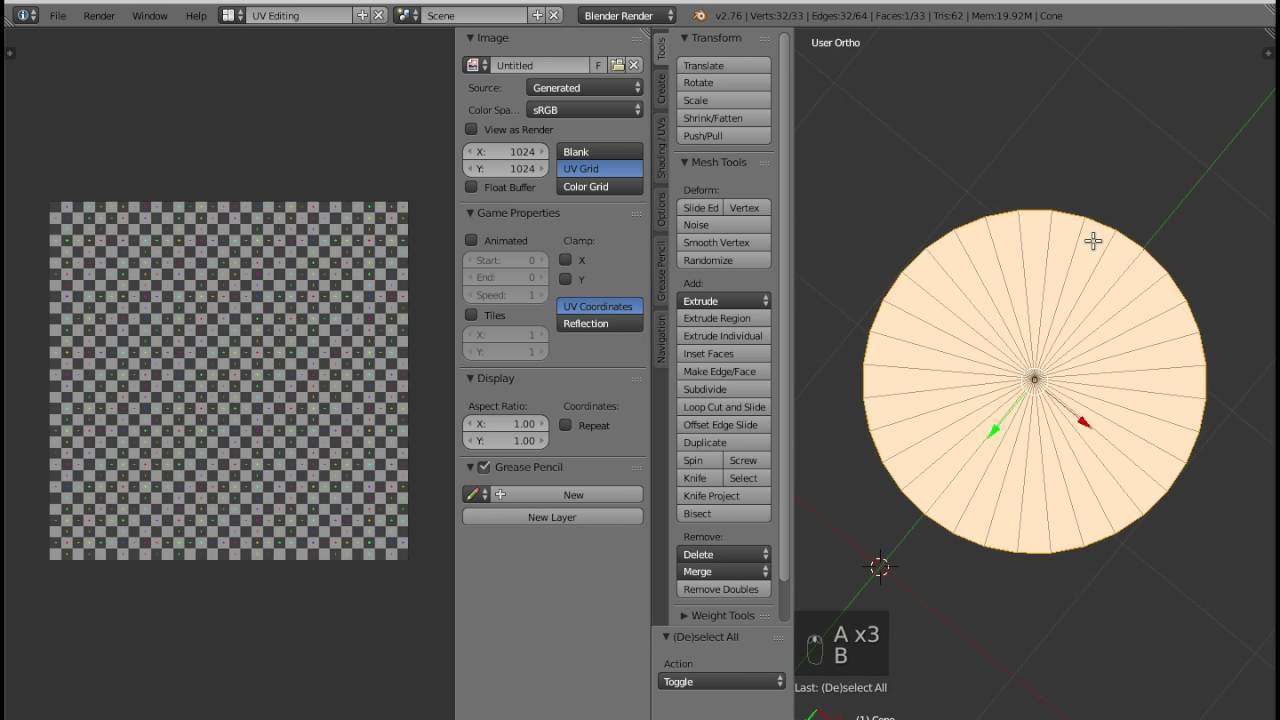The width and height of the screenshot is (1280, 720).
Task: Click the green axis arrow on the cone
Action: (993, 431)
